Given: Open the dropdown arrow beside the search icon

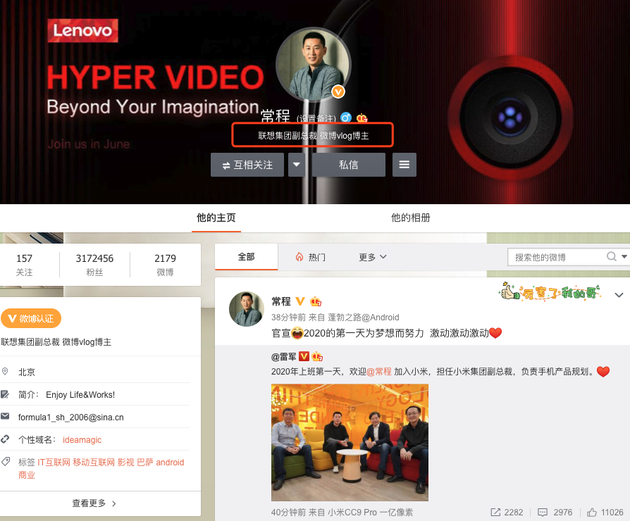Looking at the screenshot, I should click(624, 257).
